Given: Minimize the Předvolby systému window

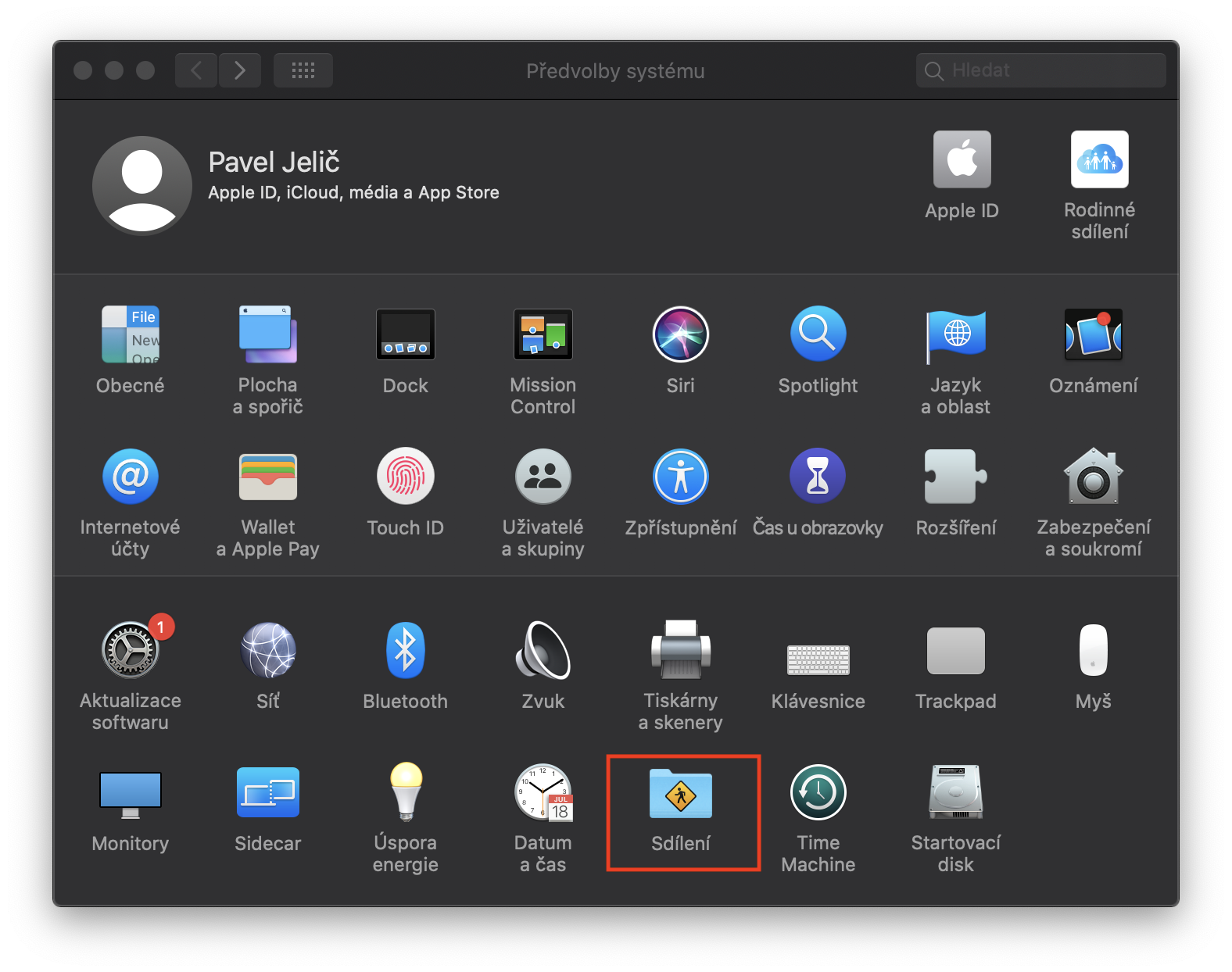Looking at the screenshot, I should tap(114, 70).
